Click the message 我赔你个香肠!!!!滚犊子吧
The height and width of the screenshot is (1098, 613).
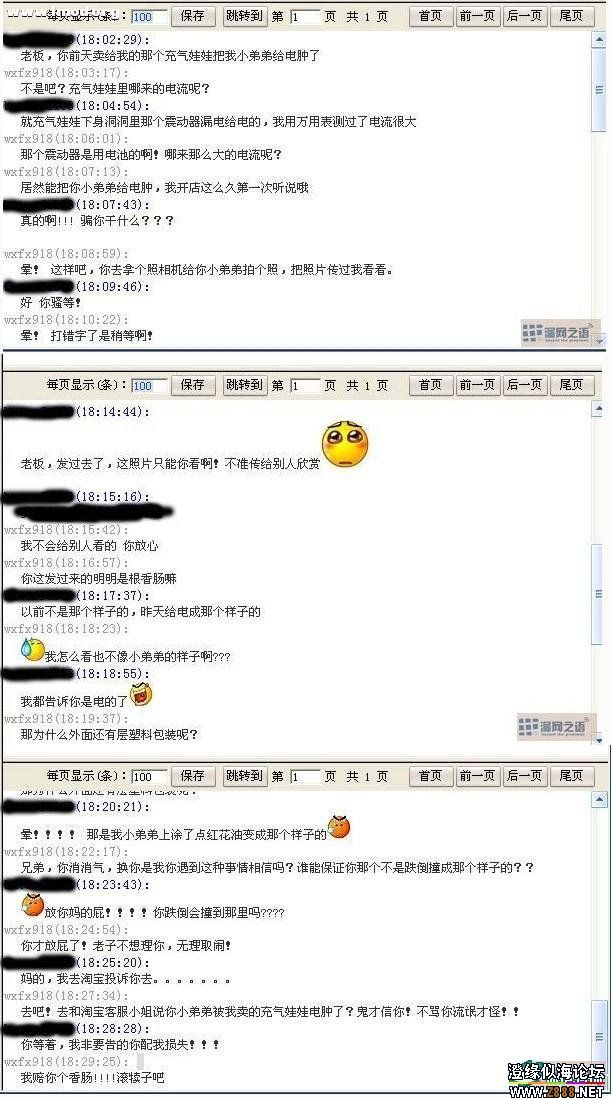[92, 1078]
